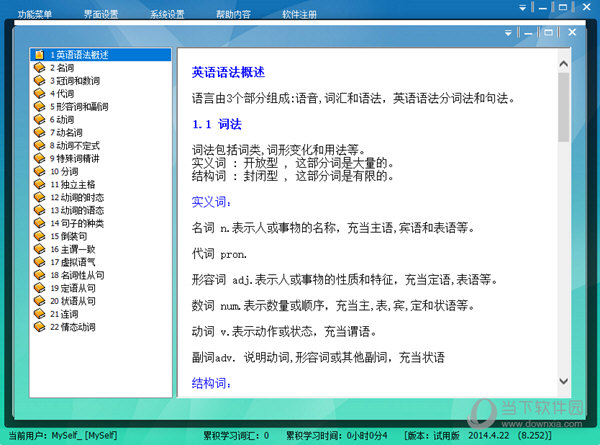The width and height of the screenshot is (600, 445).
Task: Open chapter 12 动词的时态 label
Action: point(77,197)
